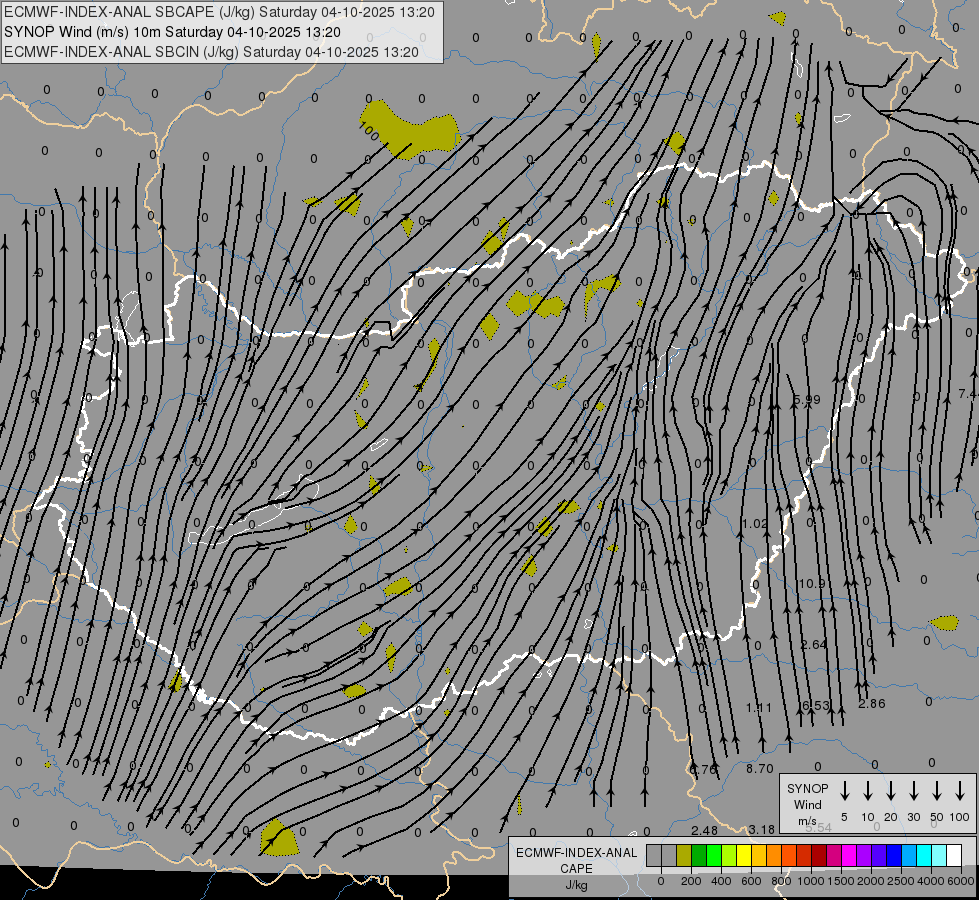This screenshot has height=900, width=979.
Task: Click the J/kg unit label in legend
Action: tap(576, 885)
